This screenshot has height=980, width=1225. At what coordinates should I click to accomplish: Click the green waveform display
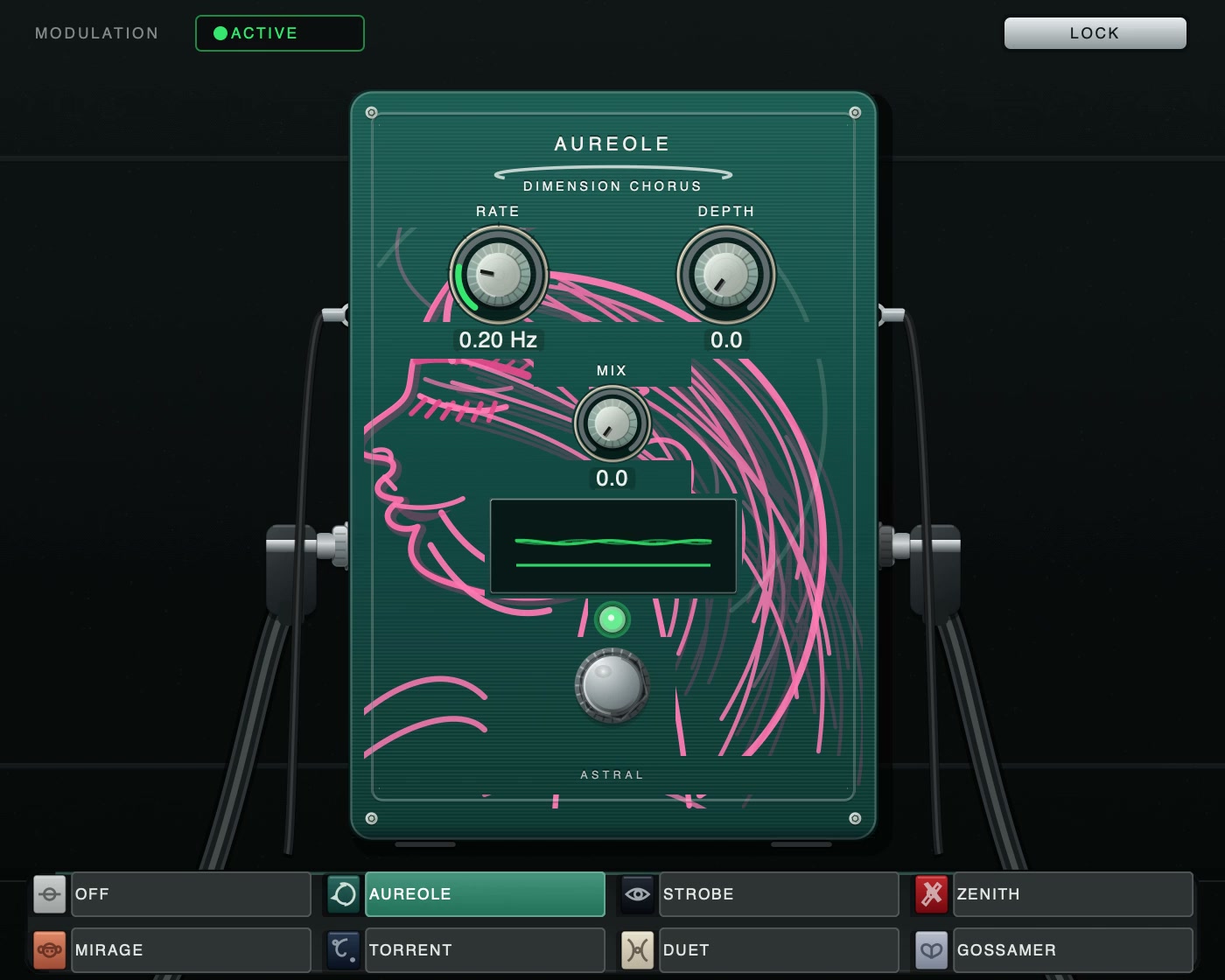(x=613, y=547)
